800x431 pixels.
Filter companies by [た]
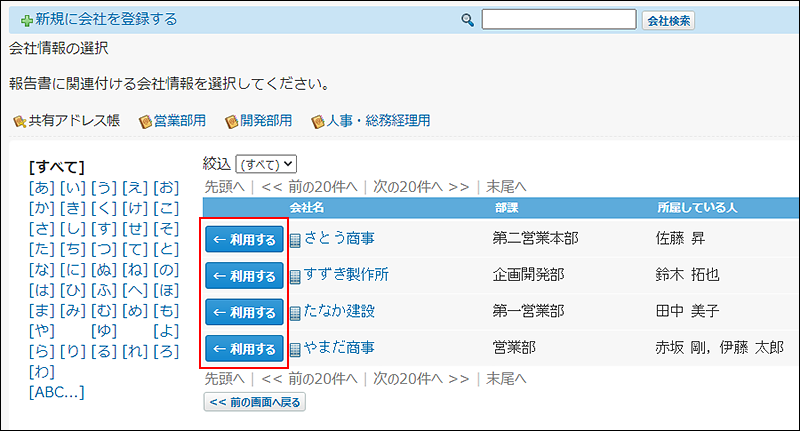tap(42, 249)
